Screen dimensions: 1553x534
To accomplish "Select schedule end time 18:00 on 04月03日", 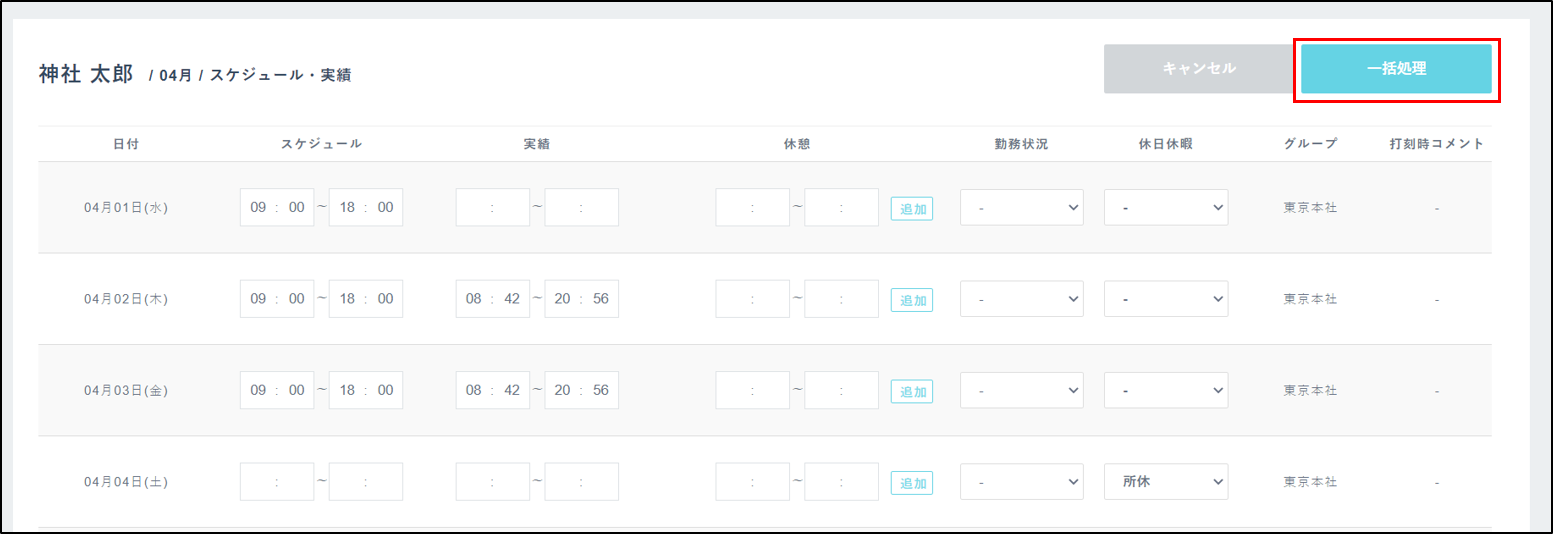I will pyautogui.click(x=366, y=390).
